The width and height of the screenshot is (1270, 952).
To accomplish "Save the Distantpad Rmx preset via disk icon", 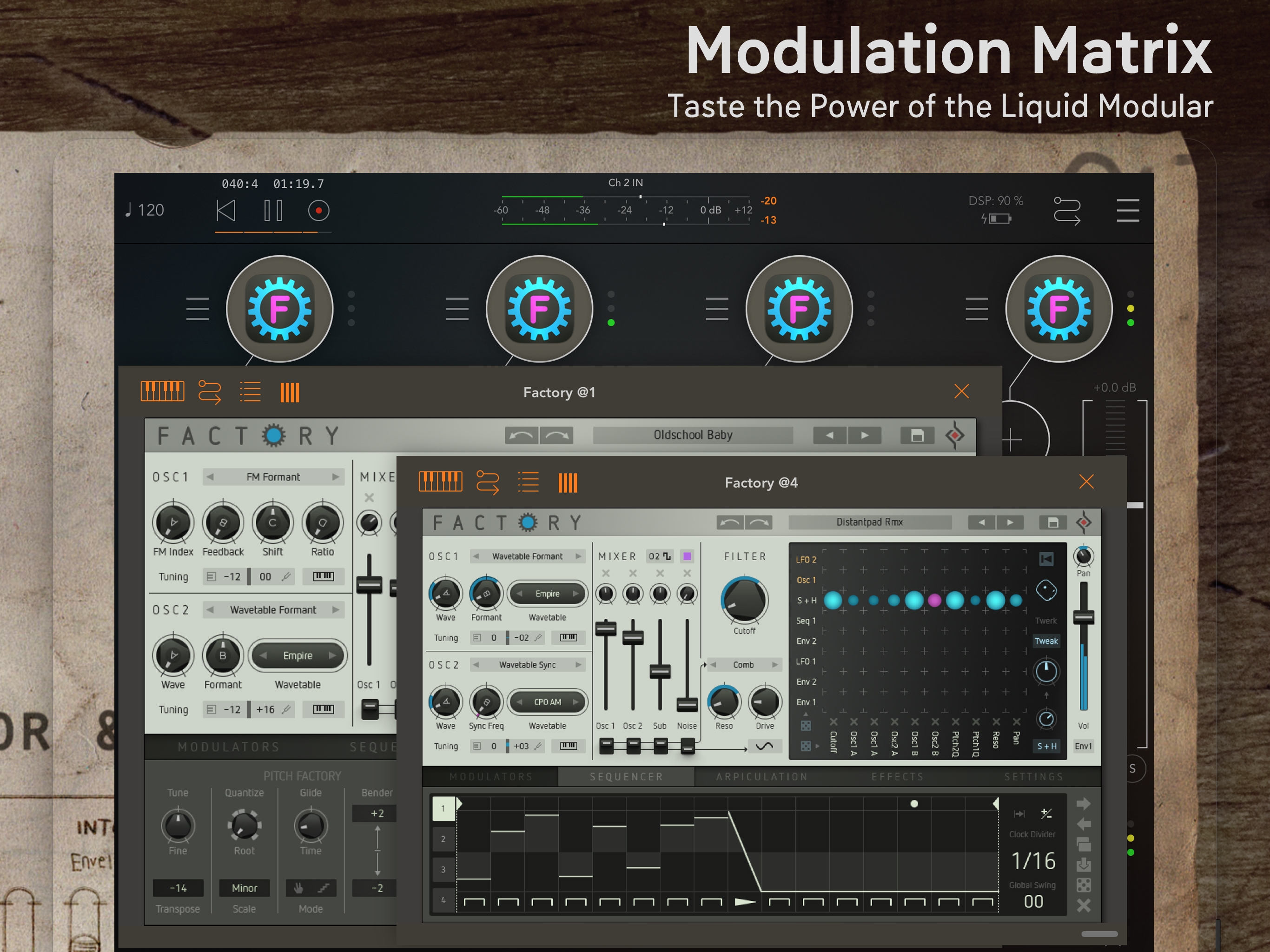I will (x=1052, y=522).
